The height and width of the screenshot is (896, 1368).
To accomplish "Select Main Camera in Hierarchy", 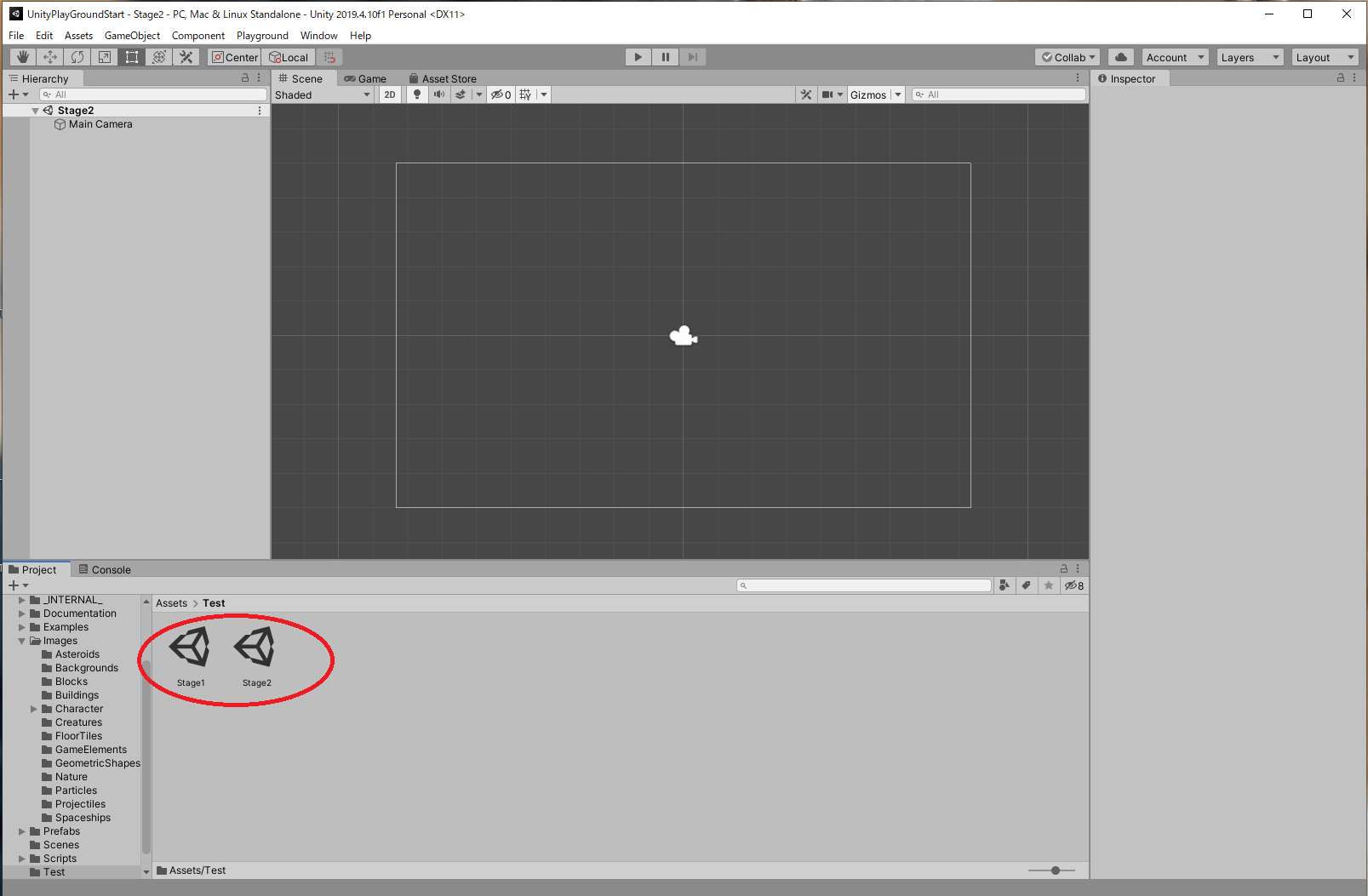I will click(x=100, y=124).
